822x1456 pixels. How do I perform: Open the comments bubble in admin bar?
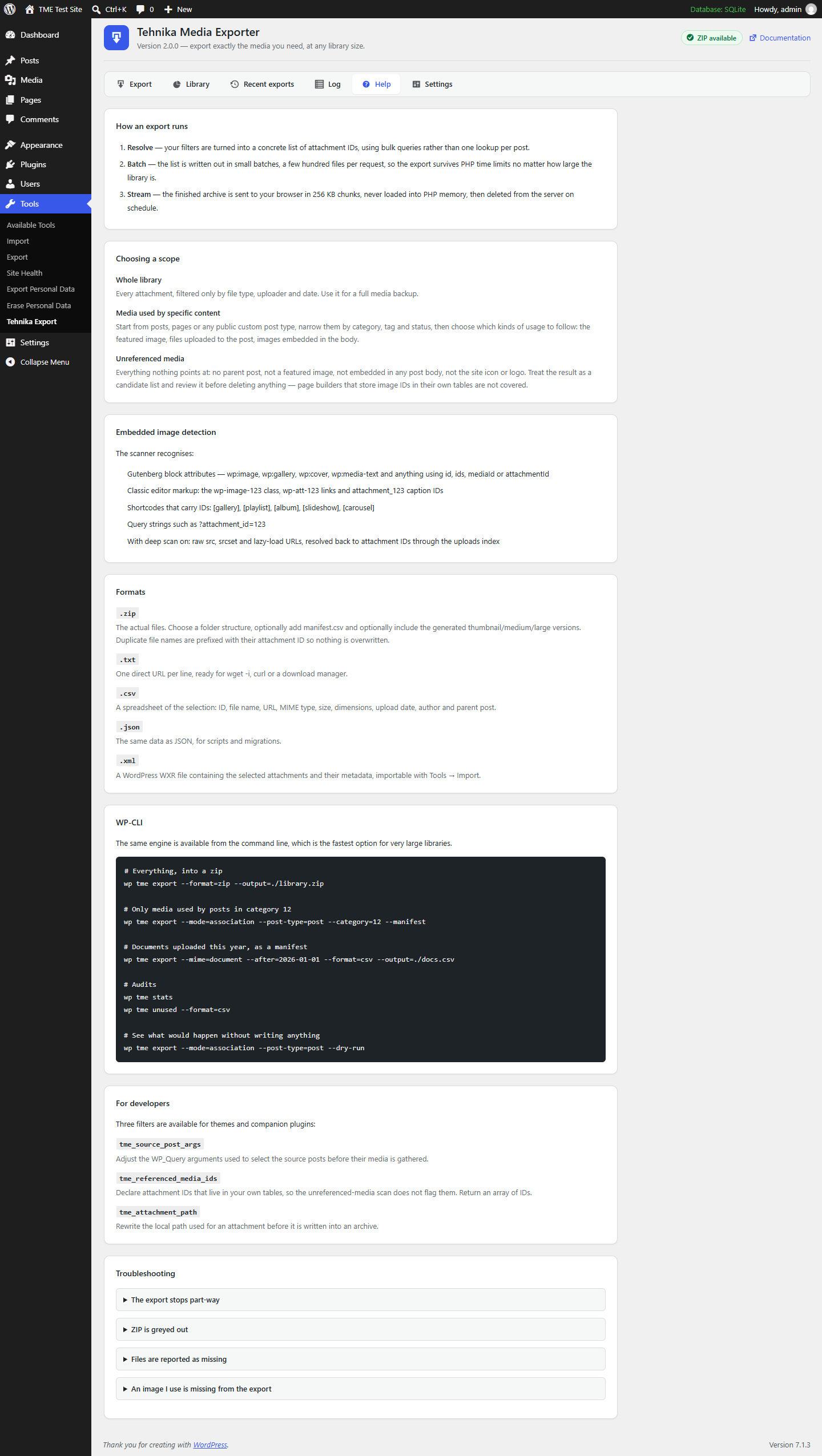(140, 9)
